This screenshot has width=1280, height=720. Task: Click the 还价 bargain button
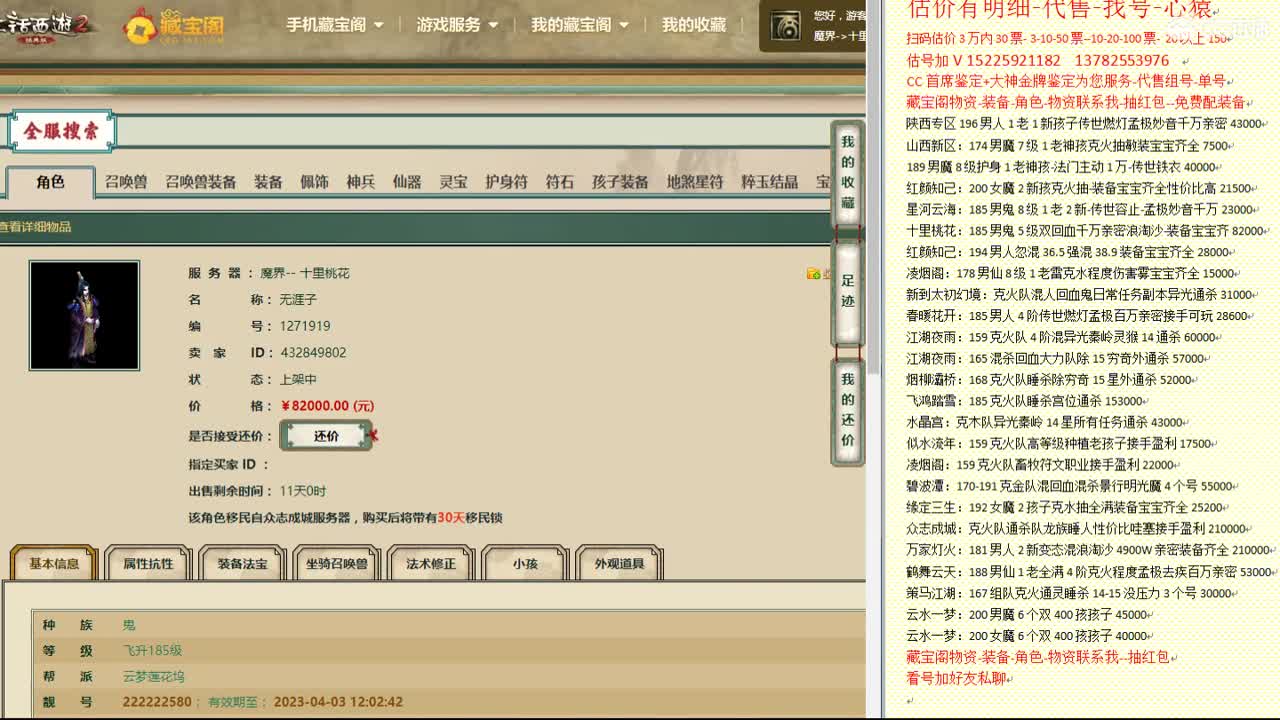(x=326, y=436)
